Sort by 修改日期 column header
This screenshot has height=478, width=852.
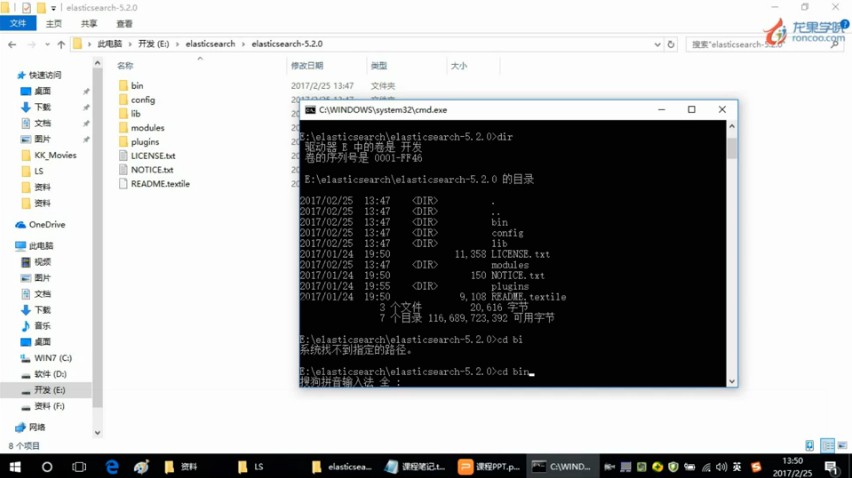tap(307, 66)
